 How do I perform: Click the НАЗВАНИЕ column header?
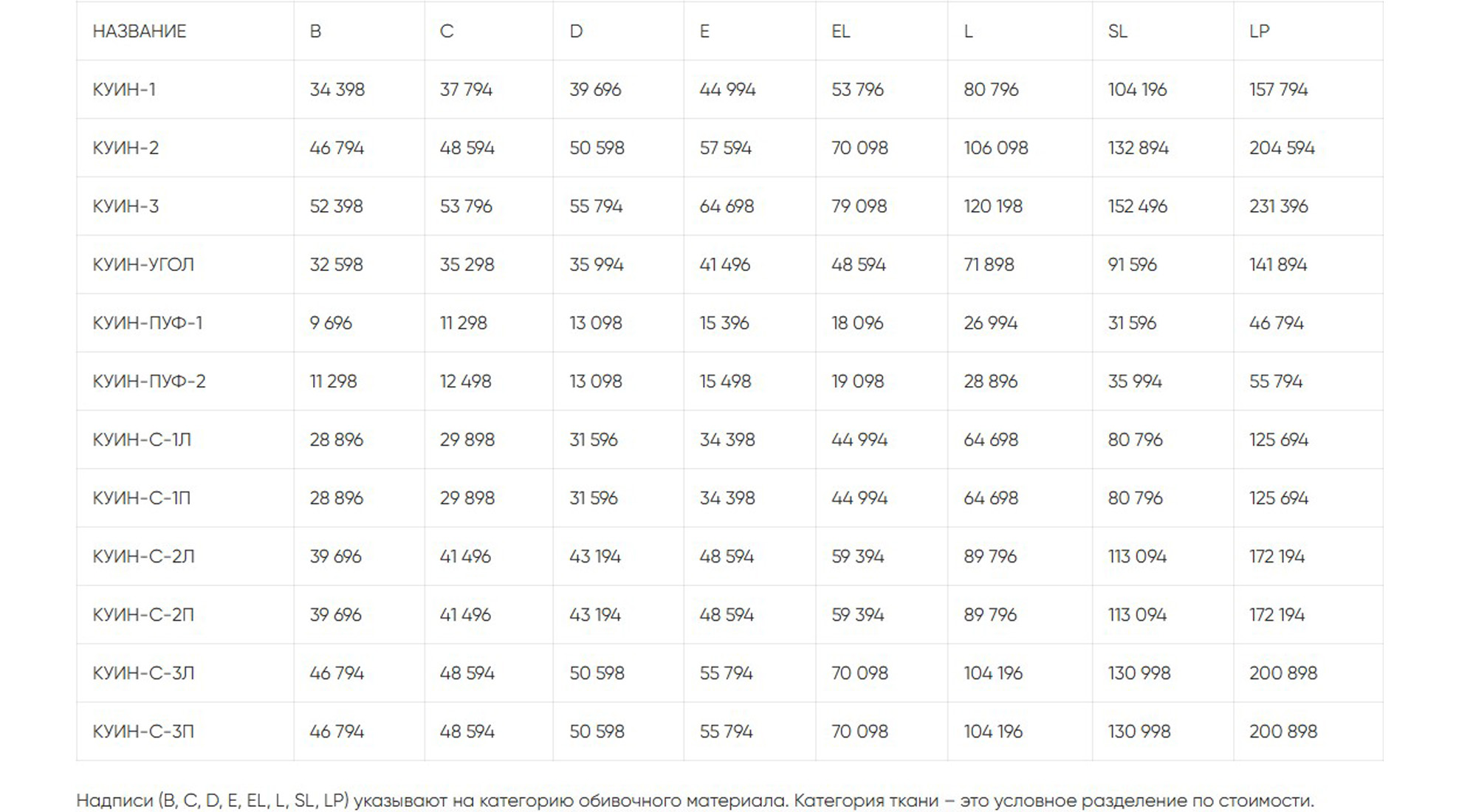[x=140, y=32]
